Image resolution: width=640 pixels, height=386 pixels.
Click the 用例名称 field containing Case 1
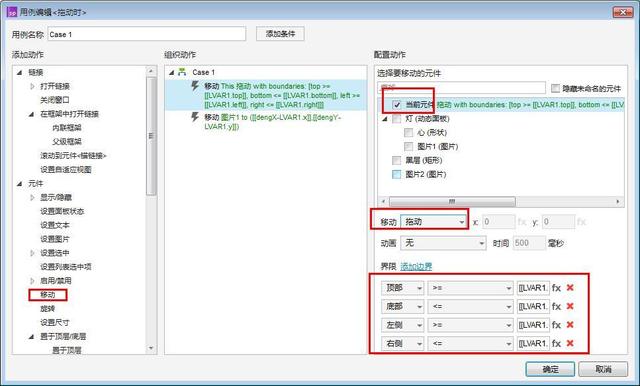[147, 34]
